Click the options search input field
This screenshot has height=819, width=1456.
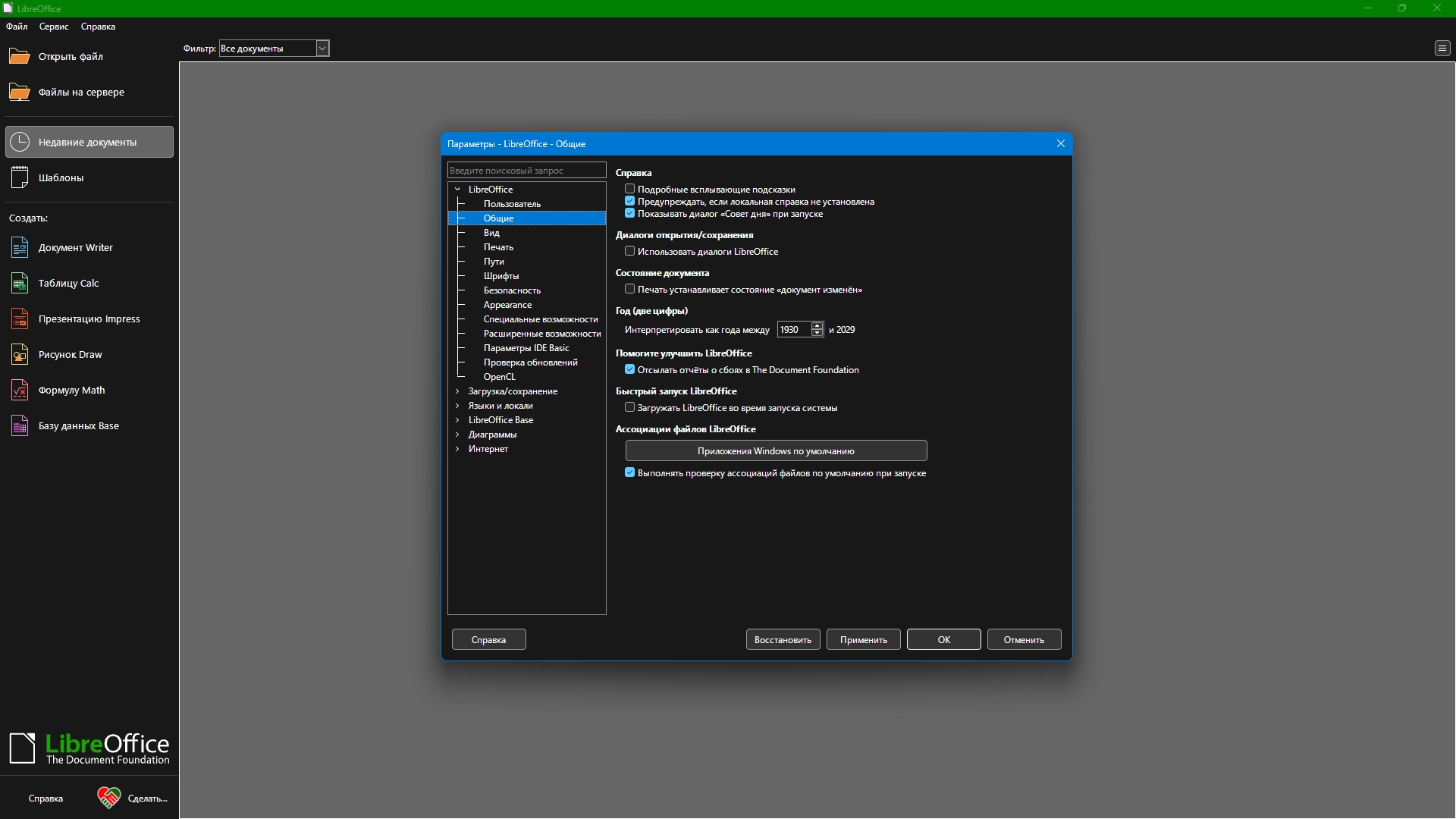coord(526,171)
